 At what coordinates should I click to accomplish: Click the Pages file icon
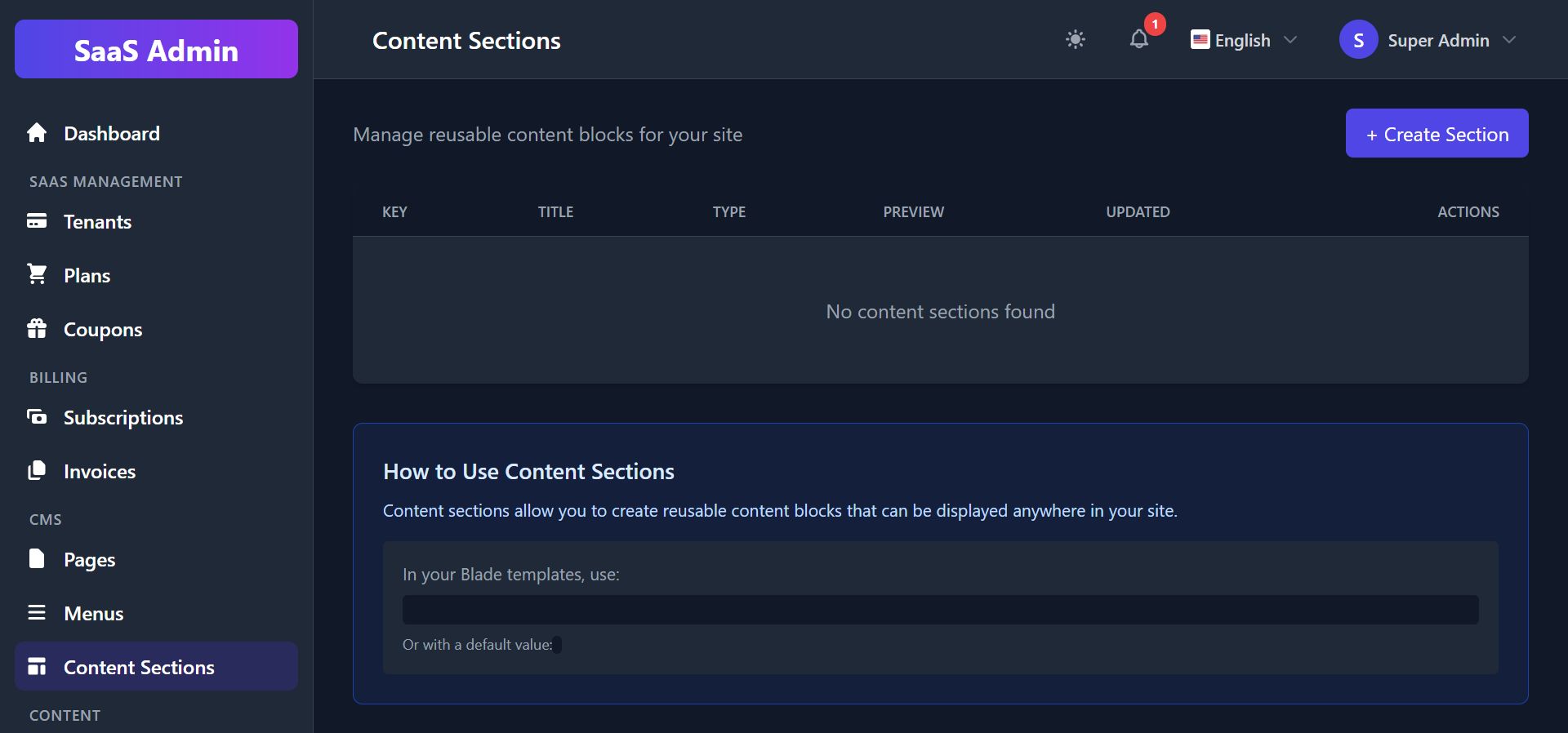tap(37, 559)
